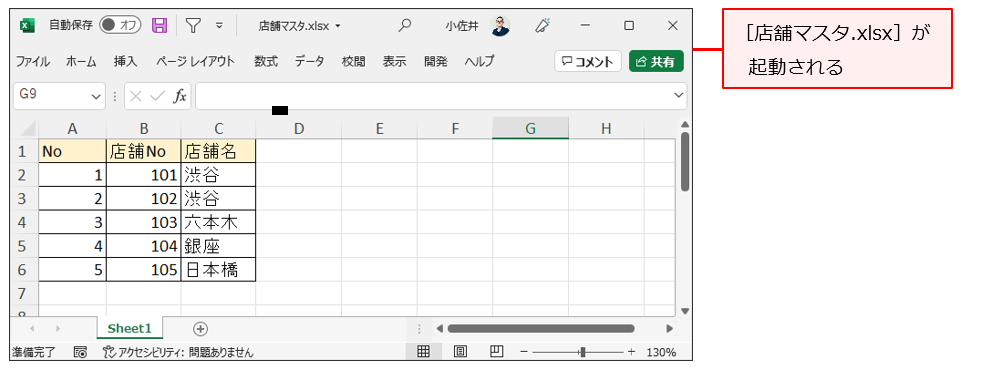Image resolution: width=989 pixels, height=372 pixels.
Task: Add a new sheet with plus icon
Action: (201, 328)
